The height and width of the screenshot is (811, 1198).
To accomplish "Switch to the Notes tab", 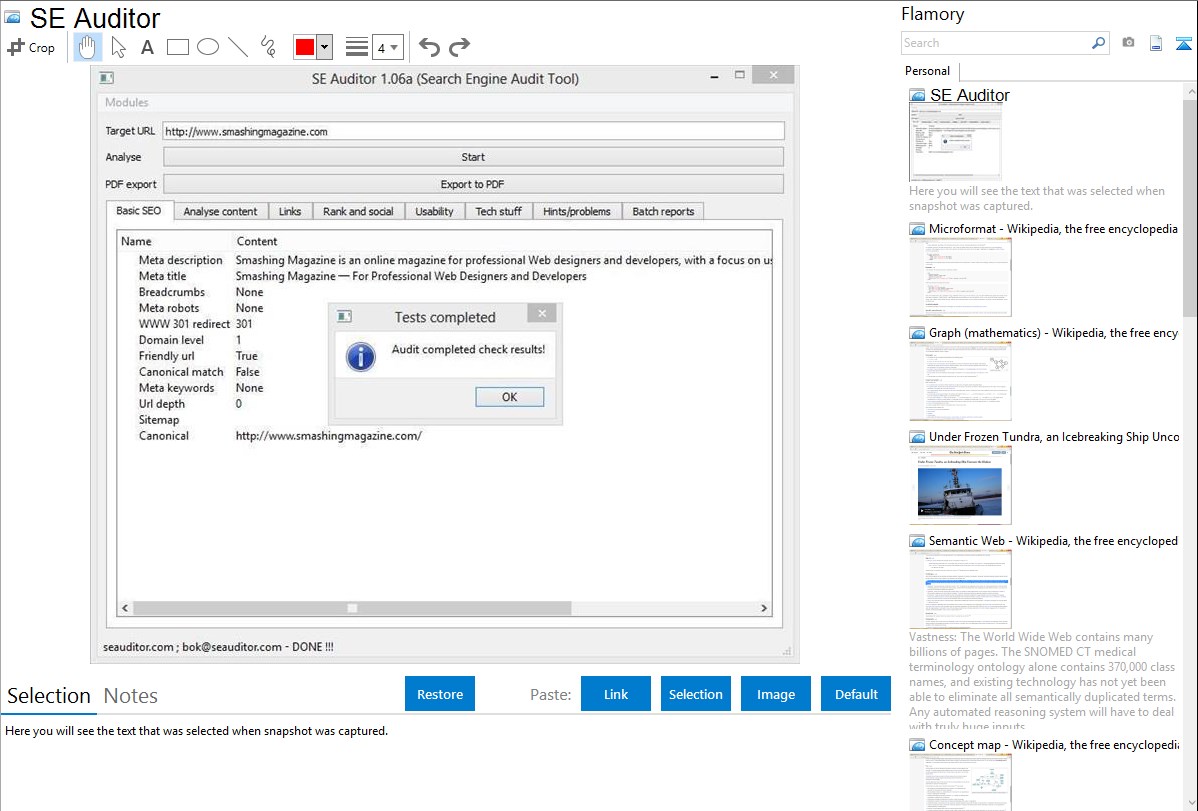I will pyautogui.click(x=131, y=696).
